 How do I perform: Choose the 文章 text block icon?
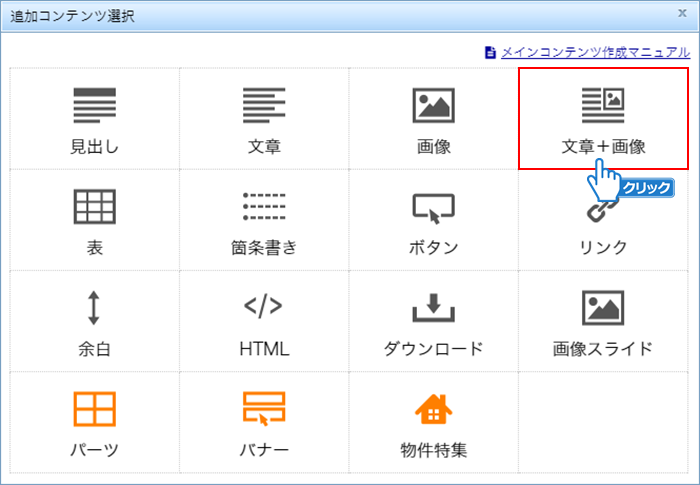pyautogui.click(x=264, y=105)
